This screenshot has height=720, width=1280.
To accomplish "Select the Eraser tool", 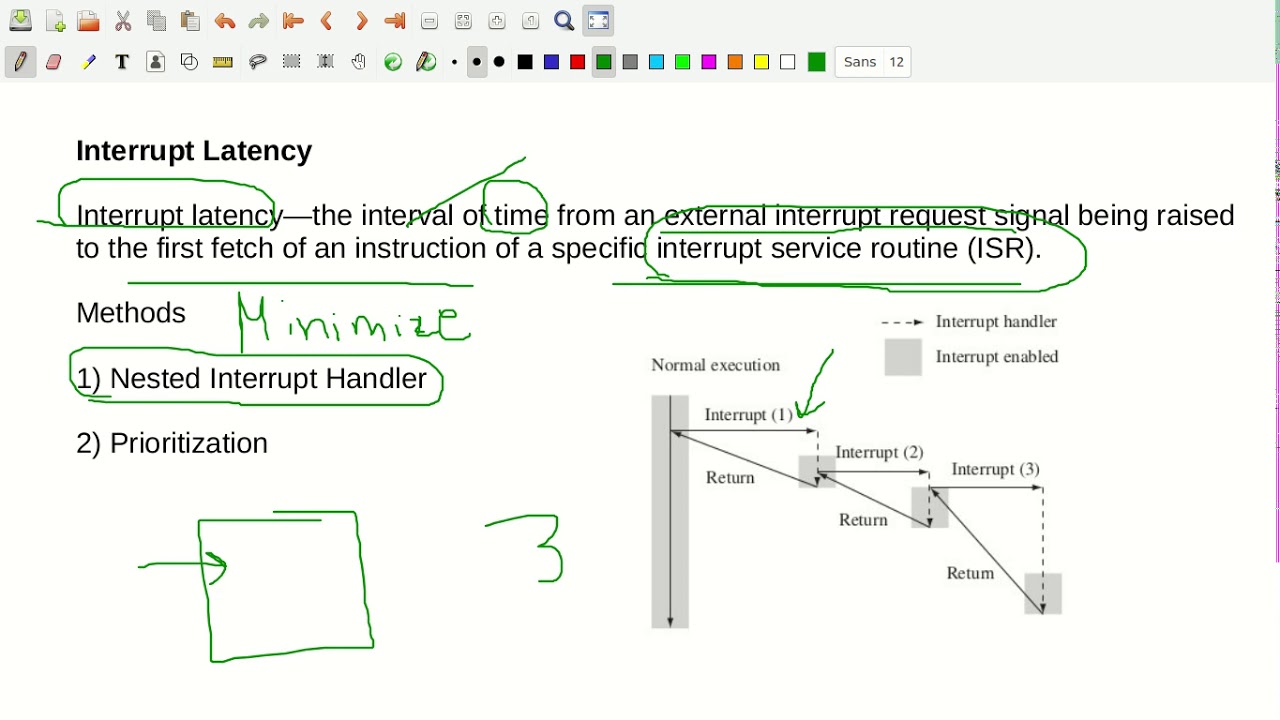I will (x=54, y=62).
